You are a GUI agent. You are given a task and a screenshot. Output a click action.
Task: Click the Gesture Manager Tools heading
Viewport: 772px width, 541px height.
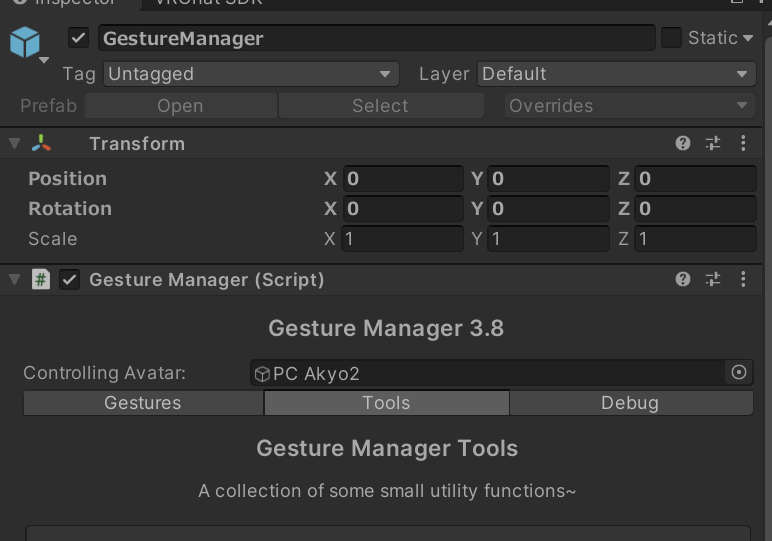(x=387, y=448)
